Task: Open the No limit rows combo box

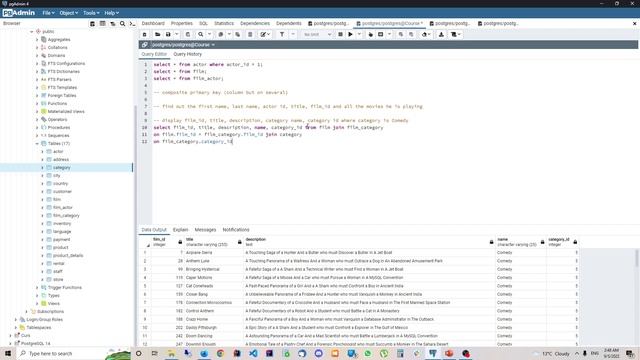Action: click(x=317, y=35)
